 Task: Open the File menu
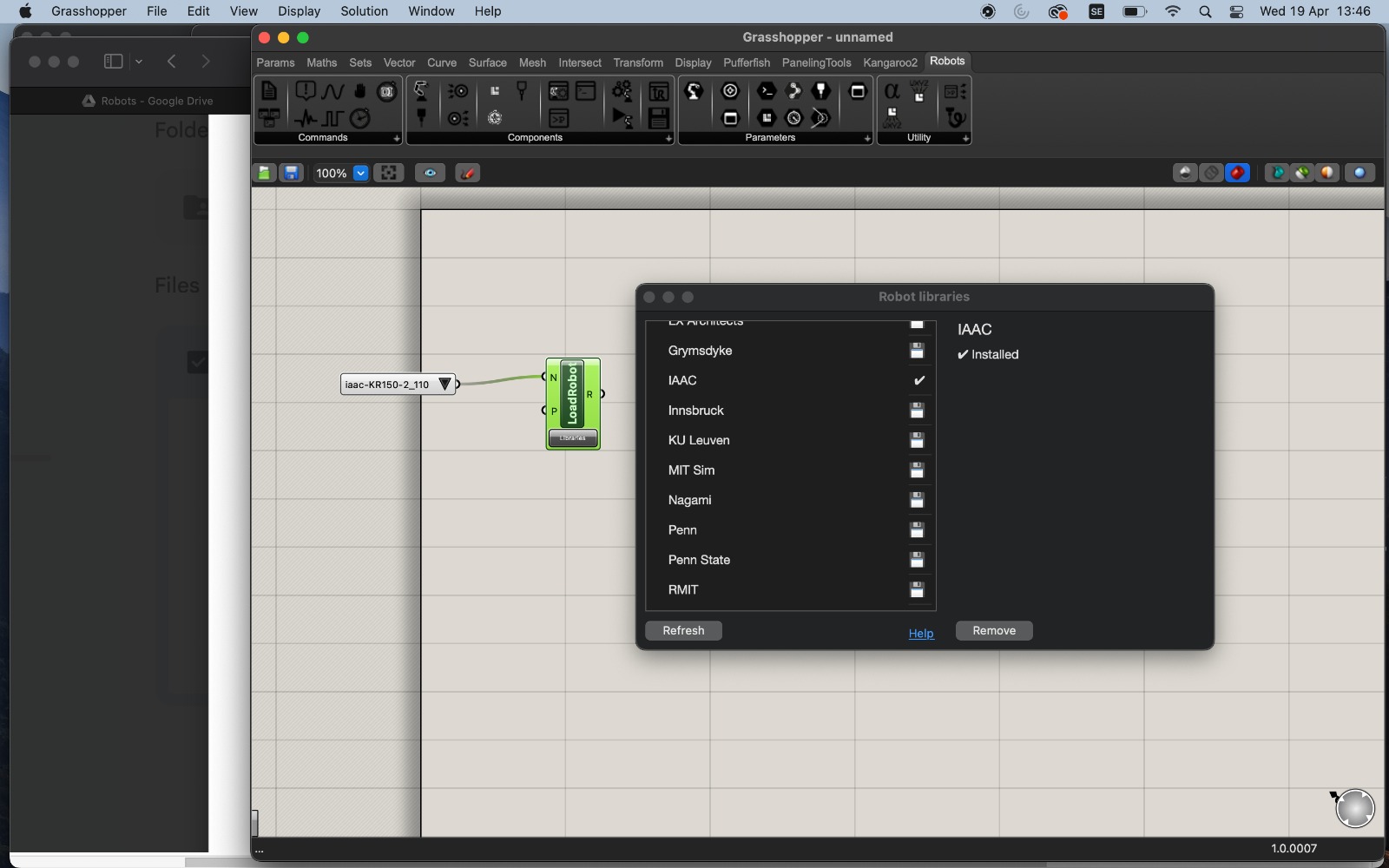[x=157, y=11]
